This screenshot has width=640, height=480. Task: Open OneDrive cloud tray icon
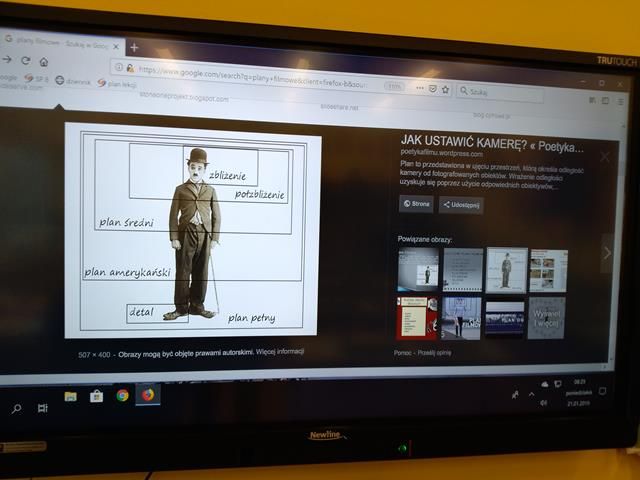545,384
